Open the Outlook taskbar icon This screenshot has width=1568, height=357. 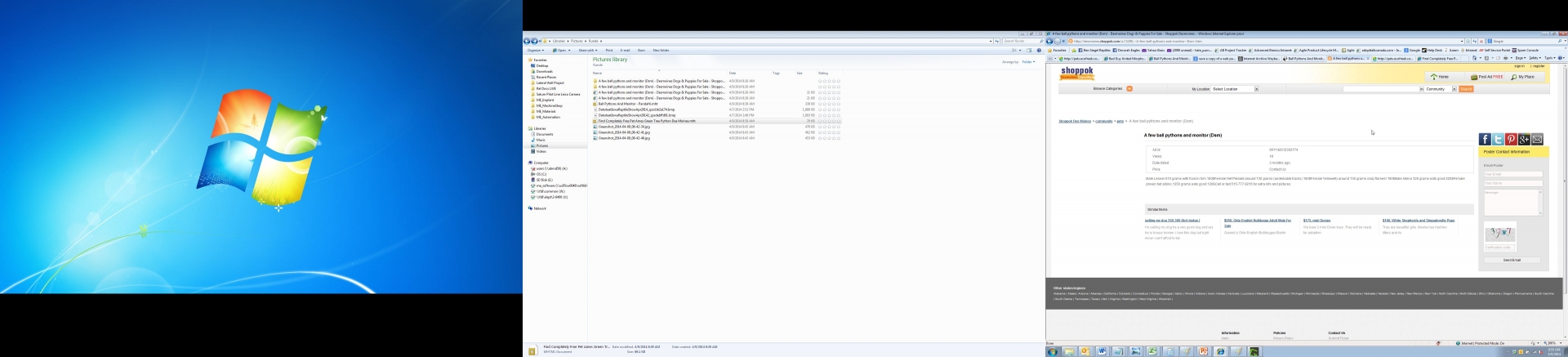click(1085, 352)
